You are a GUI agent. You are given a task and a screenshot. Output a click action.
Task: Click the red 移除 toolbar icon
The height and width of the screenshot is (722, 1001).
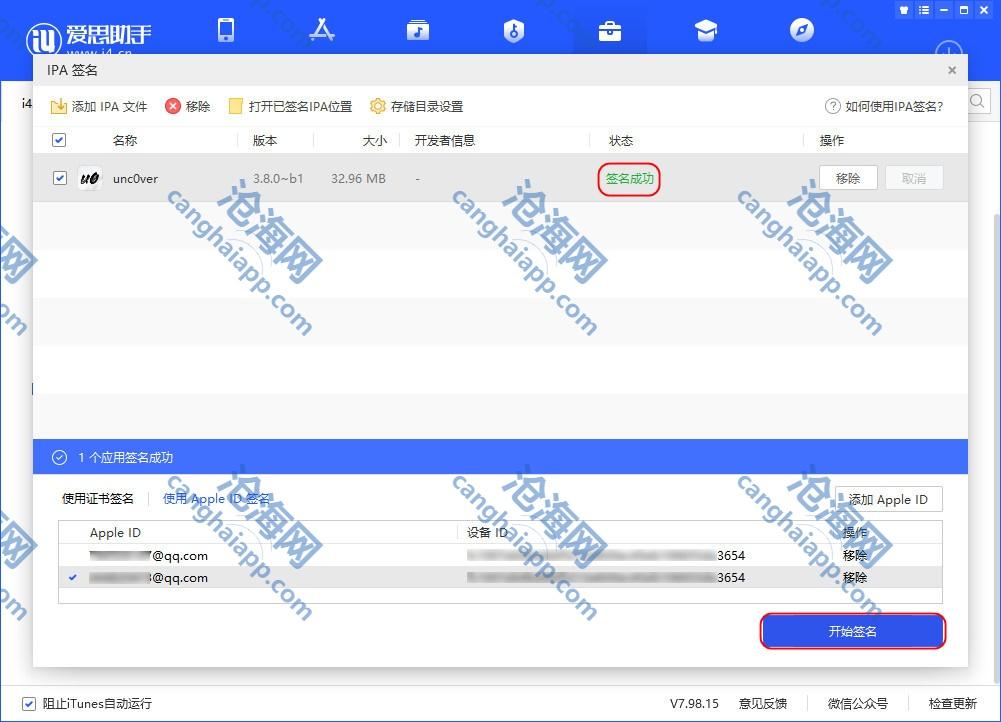(187, 106)
